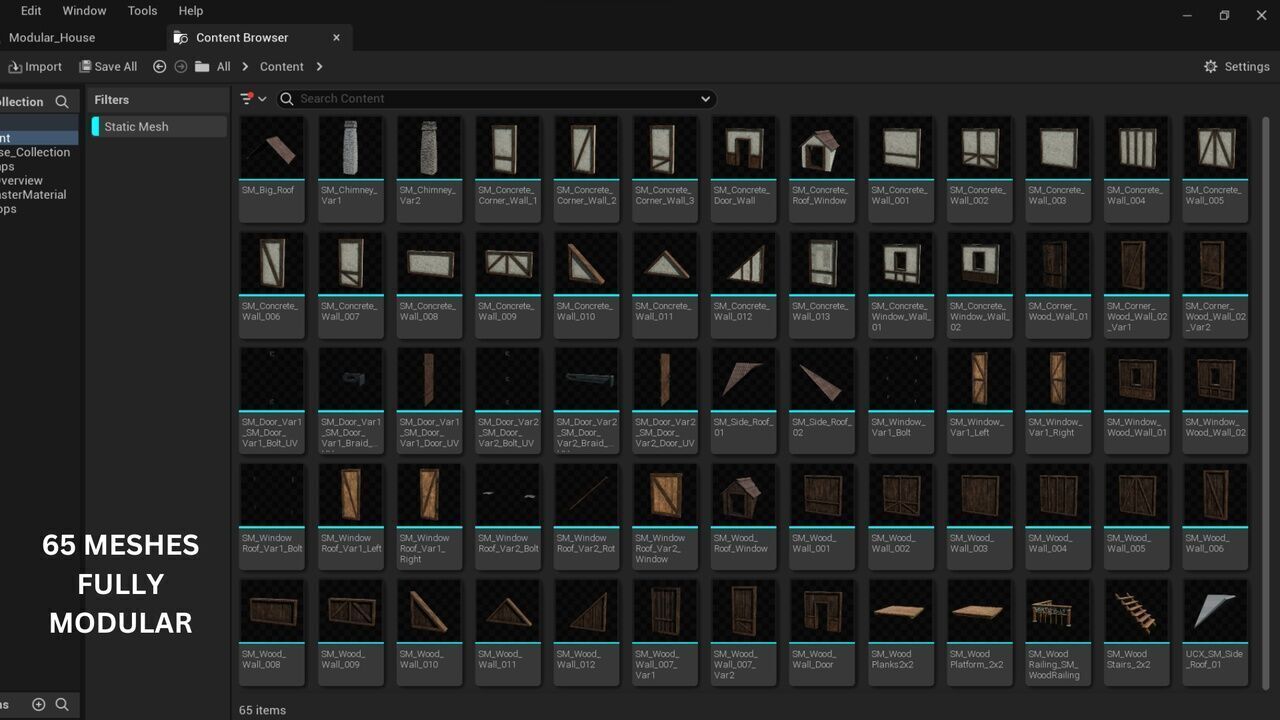This screenshot has height=720, width=1280.
Task: Select SM_Concrete_Wall_006 asset
Action: 272,285
